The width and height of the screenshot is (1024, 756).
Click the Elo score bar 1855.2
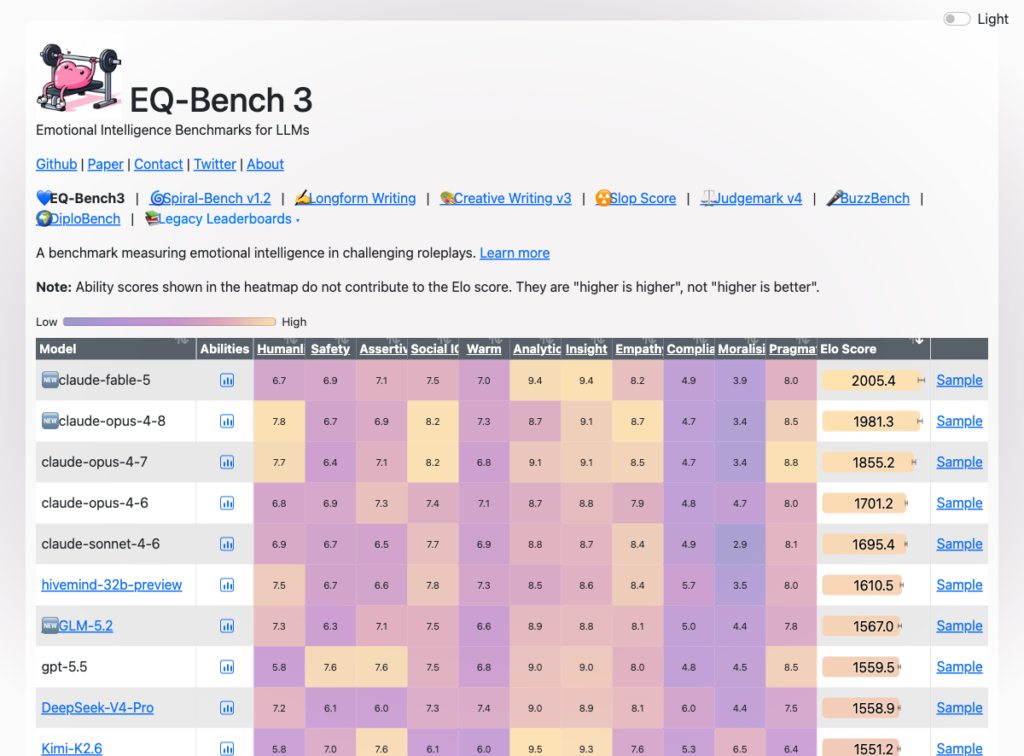pyautogui.click(x=868, y=462)
